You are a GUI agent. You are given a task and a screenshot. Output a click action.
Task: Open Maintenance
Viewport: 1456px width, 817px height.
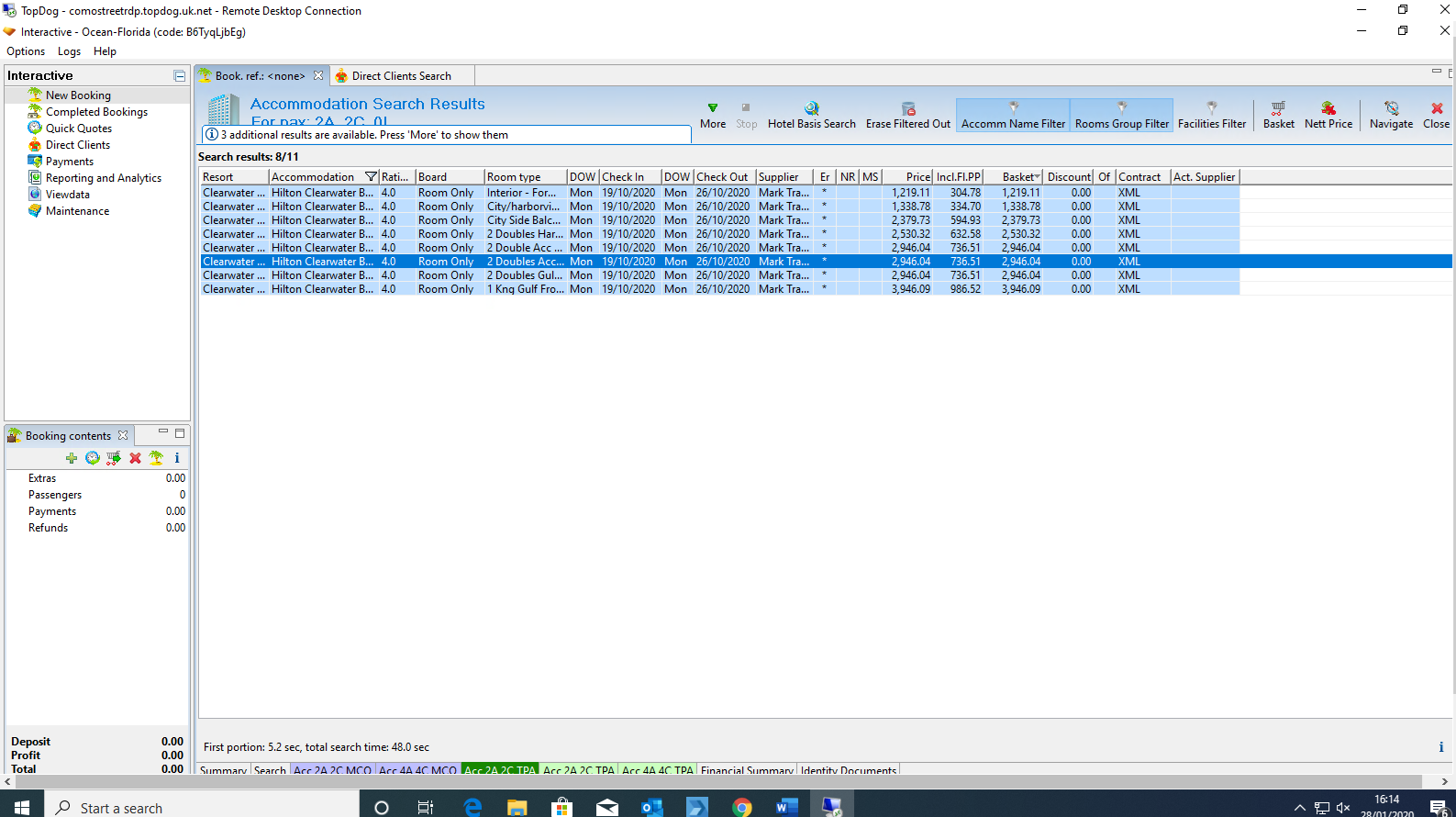tap(77, 211)
